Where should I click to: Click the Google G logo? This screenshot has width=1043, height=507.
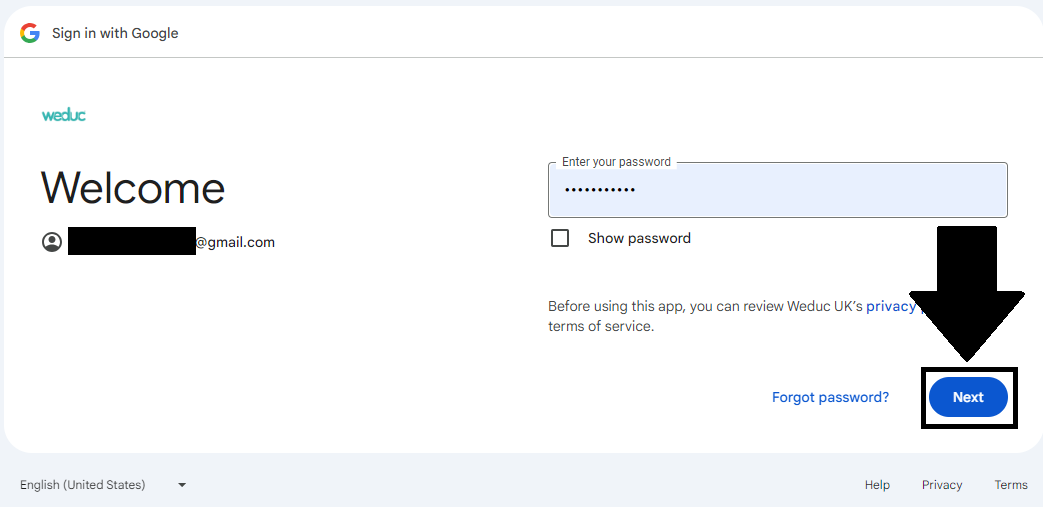(30, 33)
